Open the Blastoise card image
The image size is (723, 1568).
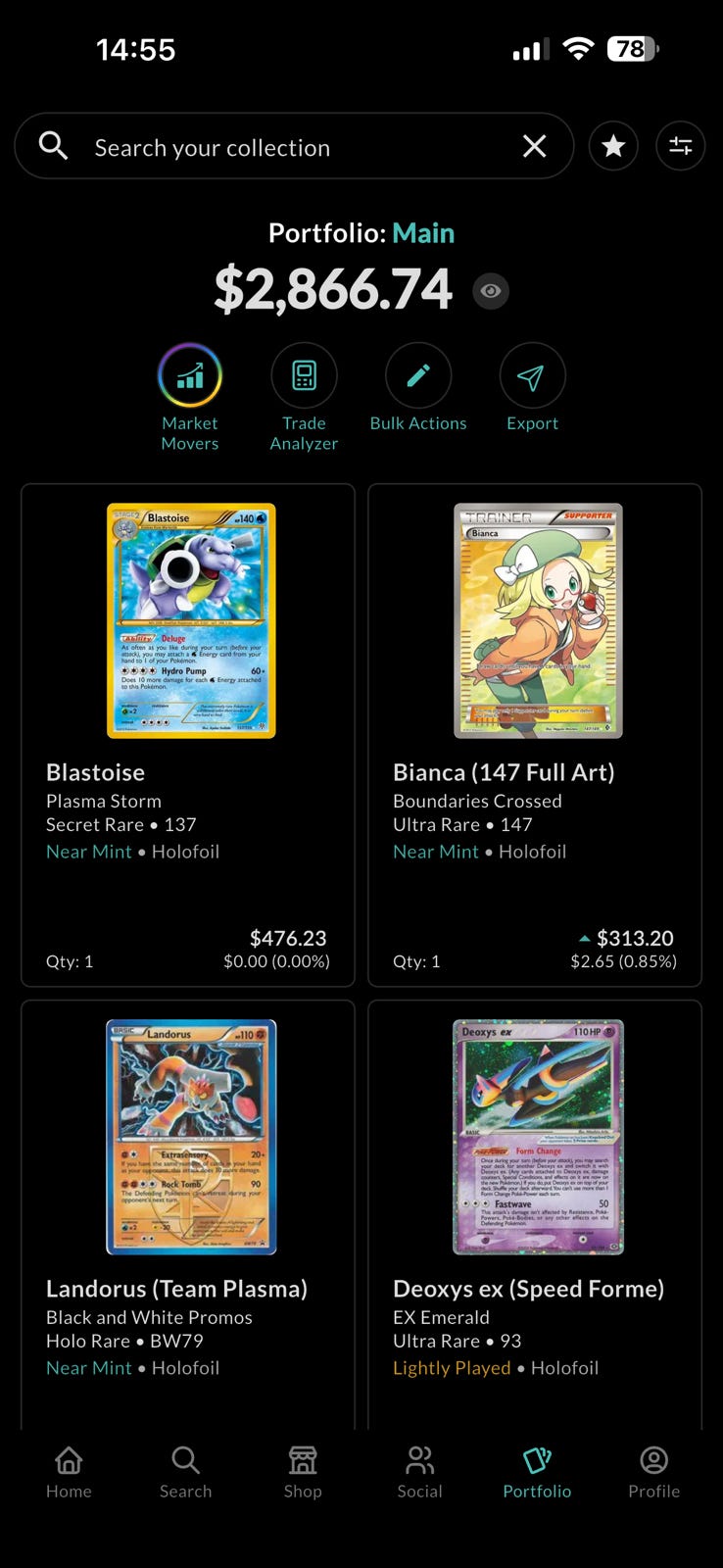click(191, 620)
